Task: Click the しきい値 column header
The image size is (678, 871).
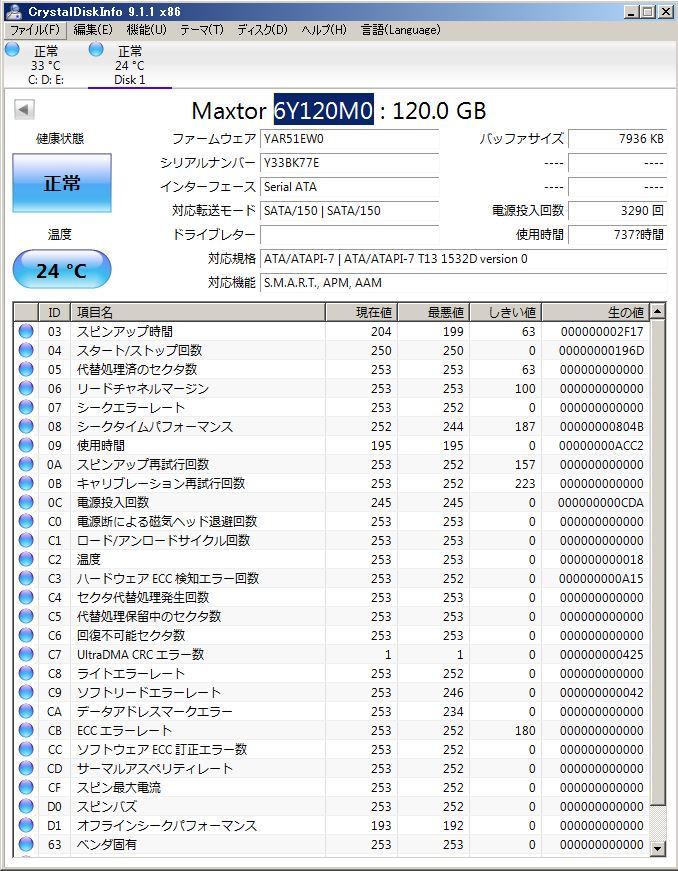Action: pos(505,312)
